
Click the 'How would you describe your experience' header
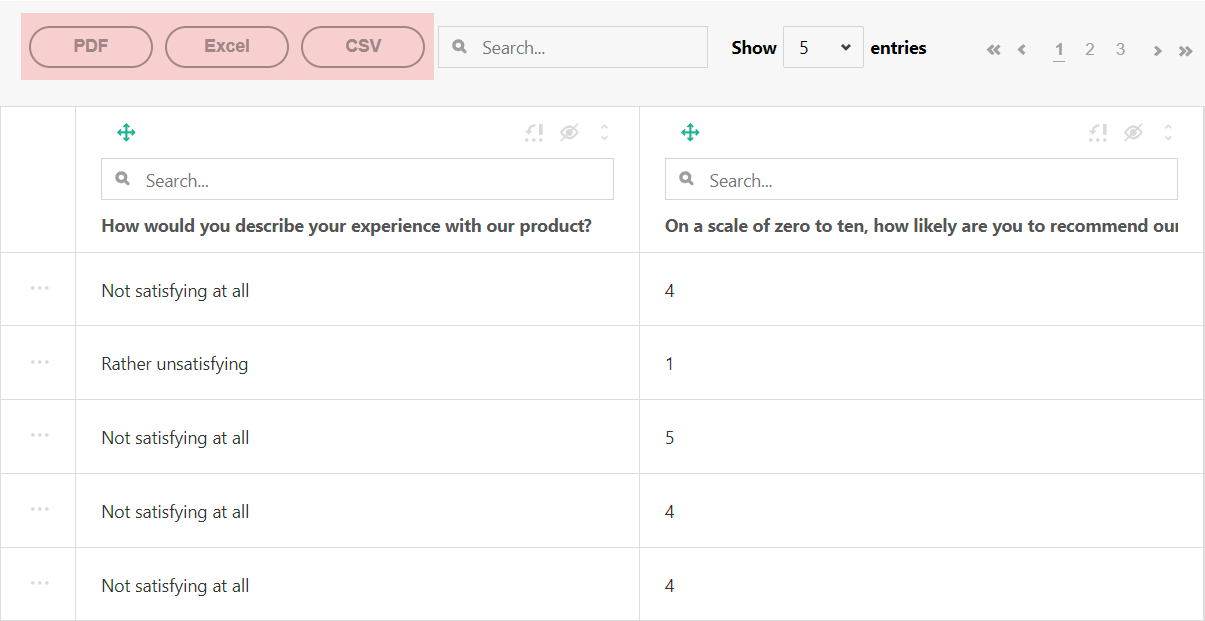pyautogui.click(x=347, y=226)
